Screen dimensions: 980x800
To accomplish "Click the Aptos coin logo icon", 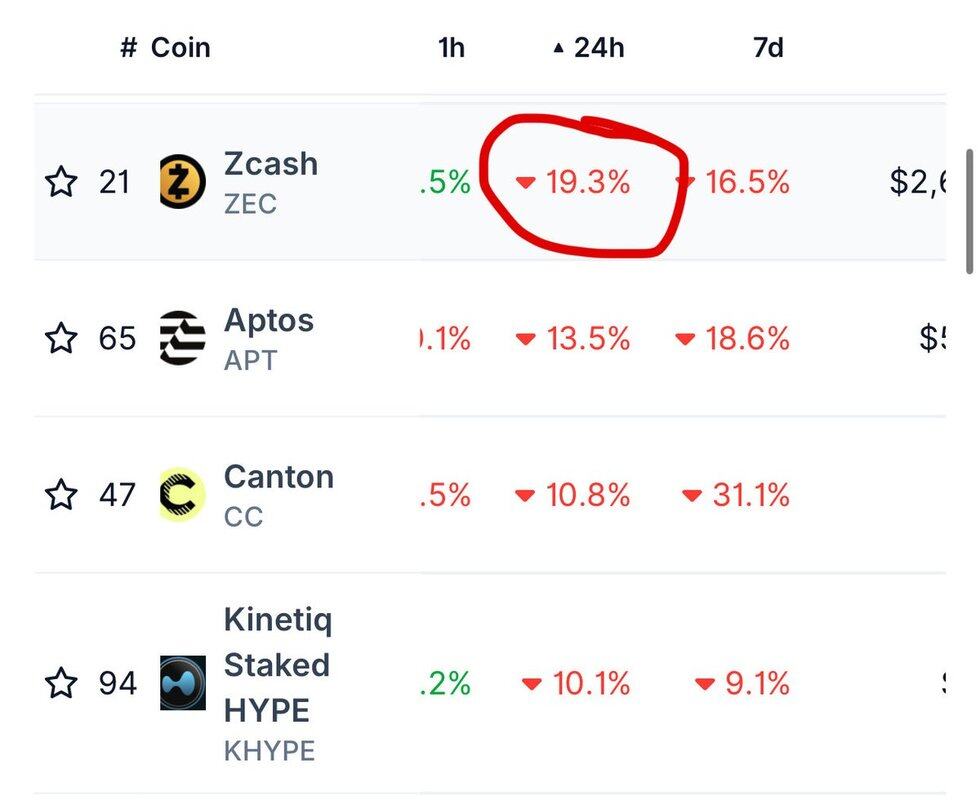I will (183, 338).
